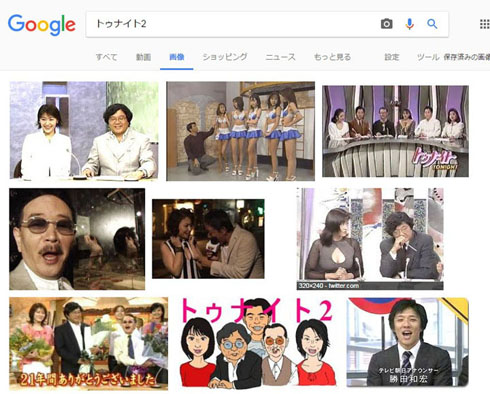Open the トゥナイト2 cartoon illustration
Image resolution: width=490 pixels, height=394 pixels.
tap(258, 343)
